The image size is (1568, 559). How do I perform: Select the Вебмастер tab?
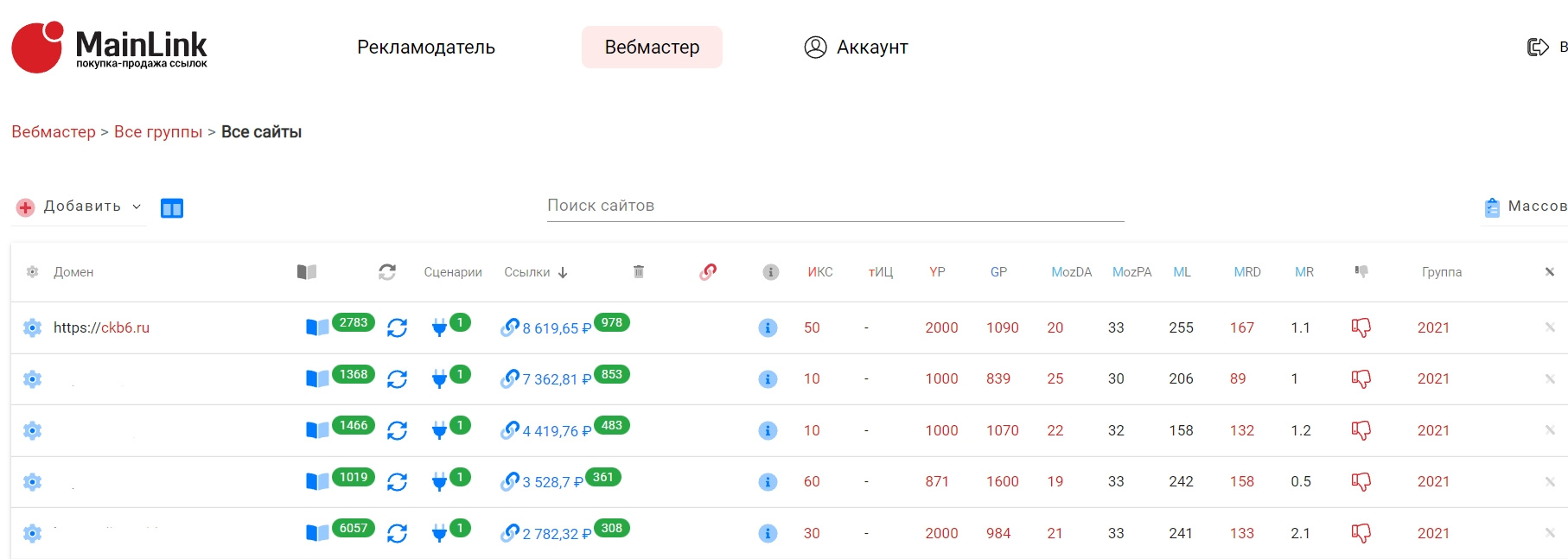coord(652,48)
